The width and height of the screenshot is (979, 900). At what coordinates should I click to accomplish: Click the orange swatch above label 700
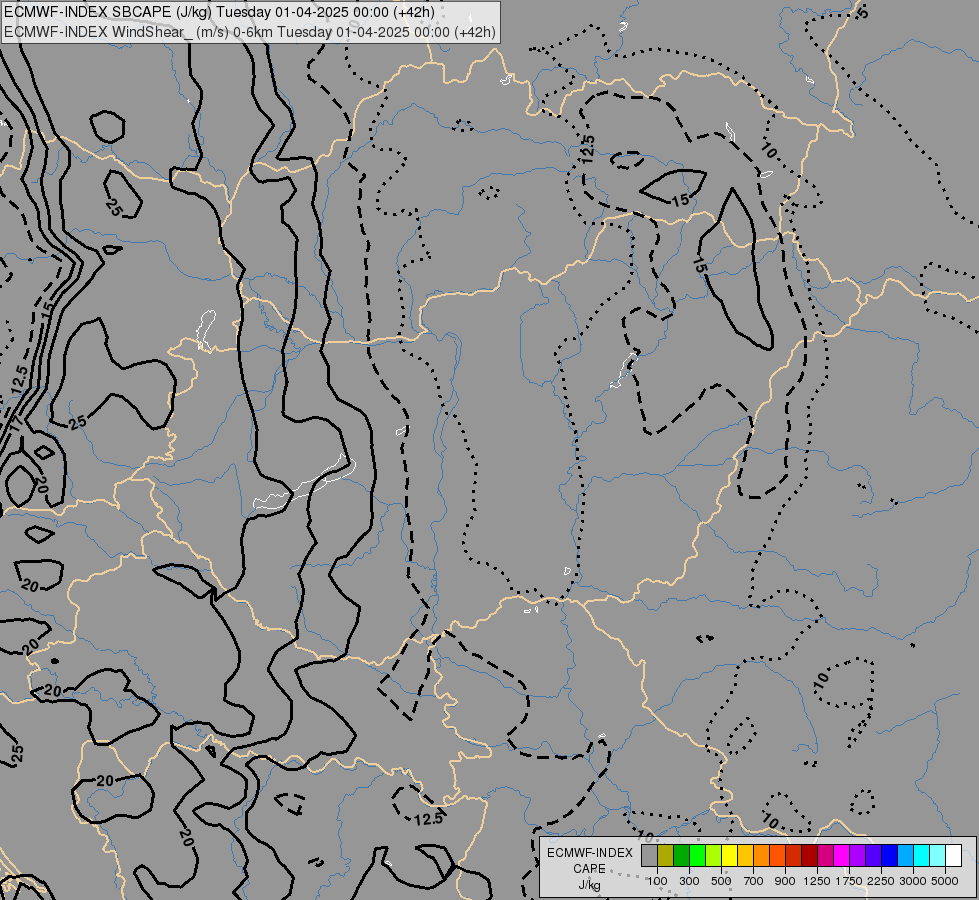click(761, 856)
